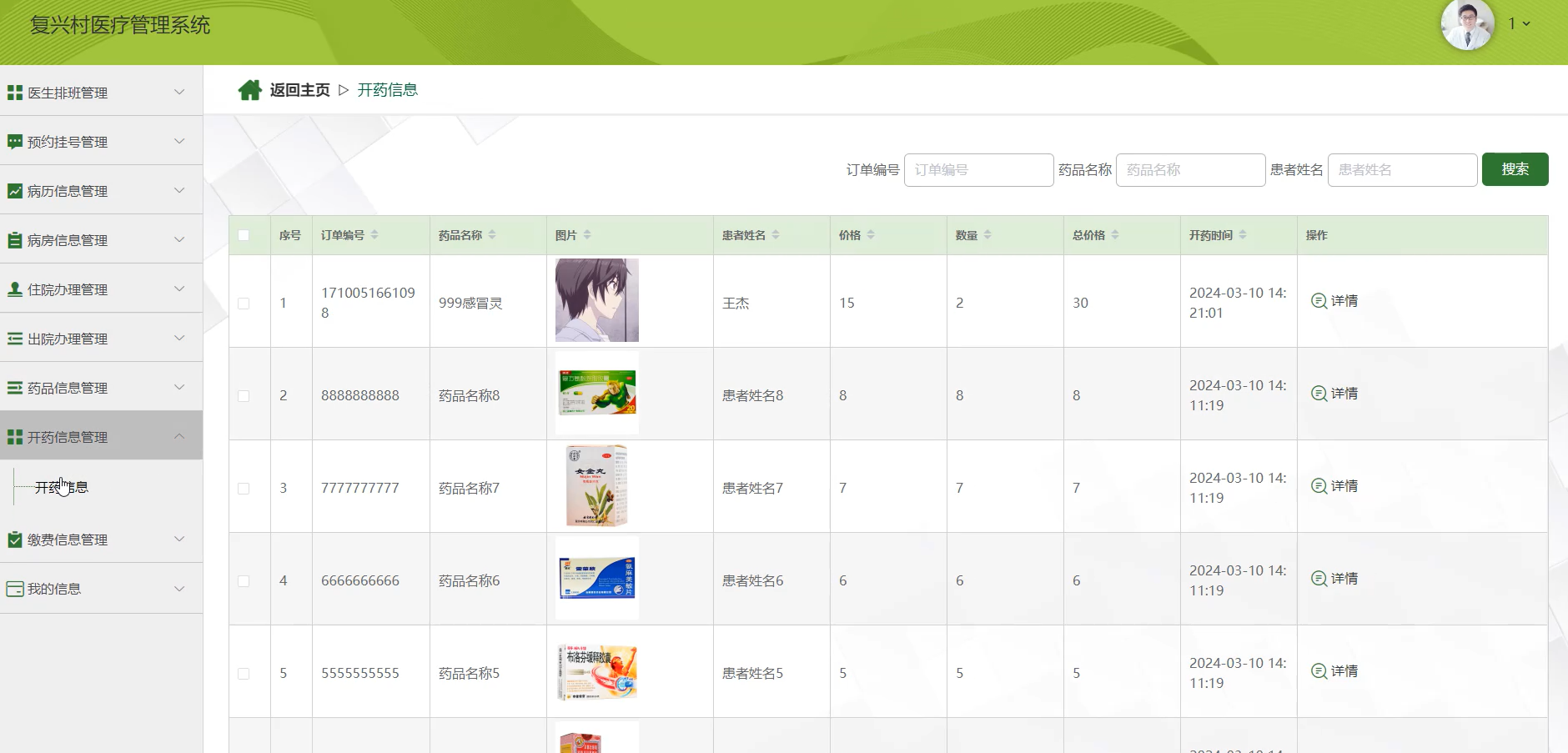Sort by 药品名称 column arrows

point(492,235)
